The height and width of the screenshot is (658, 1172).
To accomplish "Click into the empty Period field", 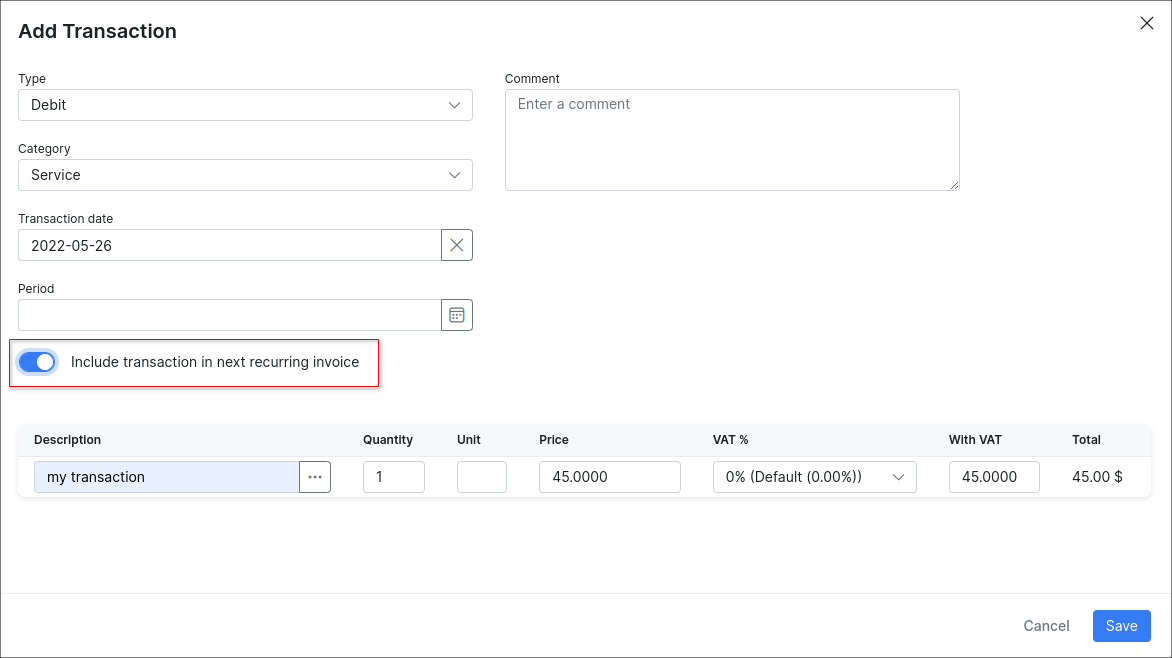I will [x=229, y=315].
